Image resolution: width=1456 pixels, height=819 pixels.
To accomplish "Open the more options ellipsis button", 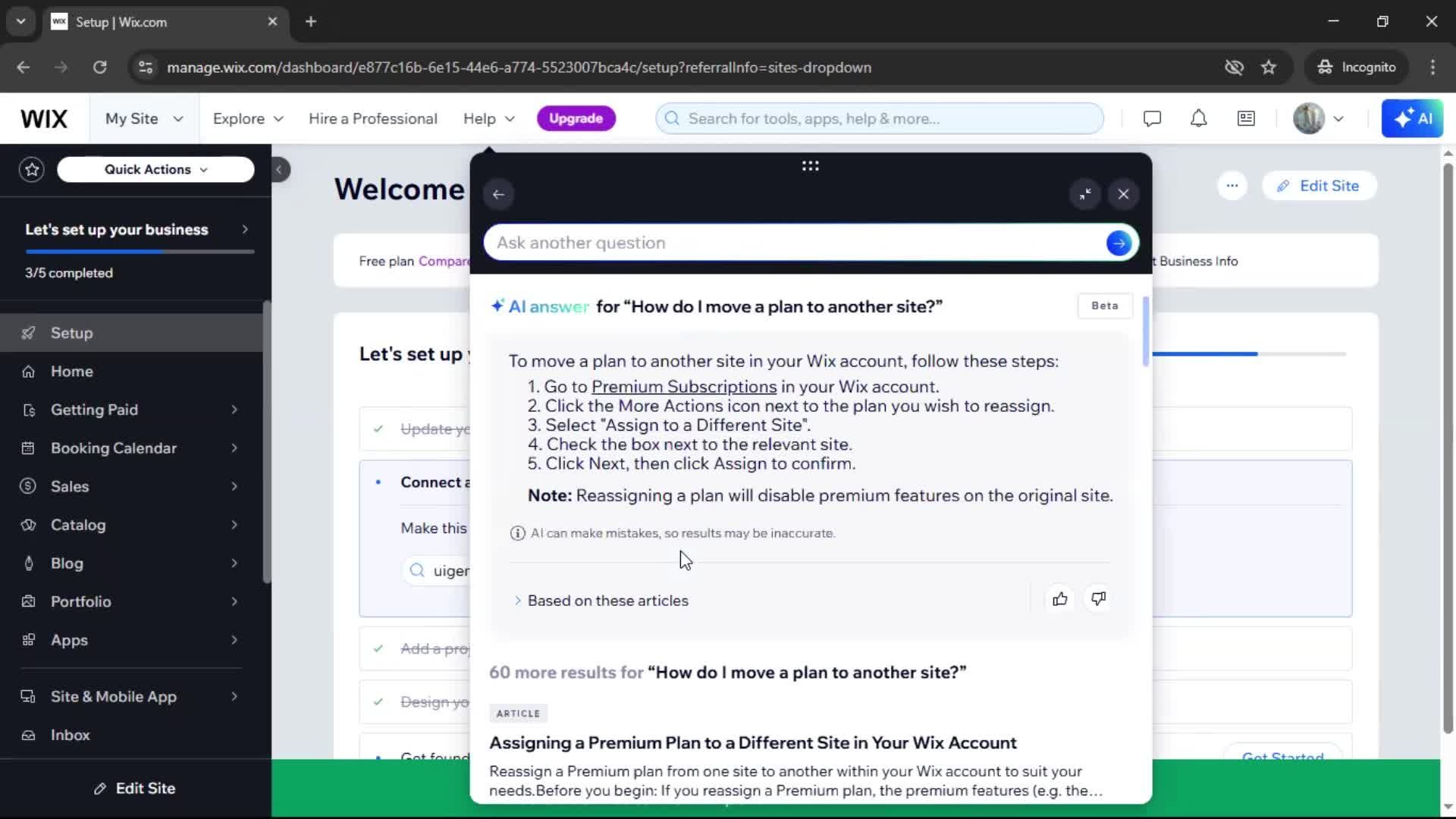I will pos(1232,186).
